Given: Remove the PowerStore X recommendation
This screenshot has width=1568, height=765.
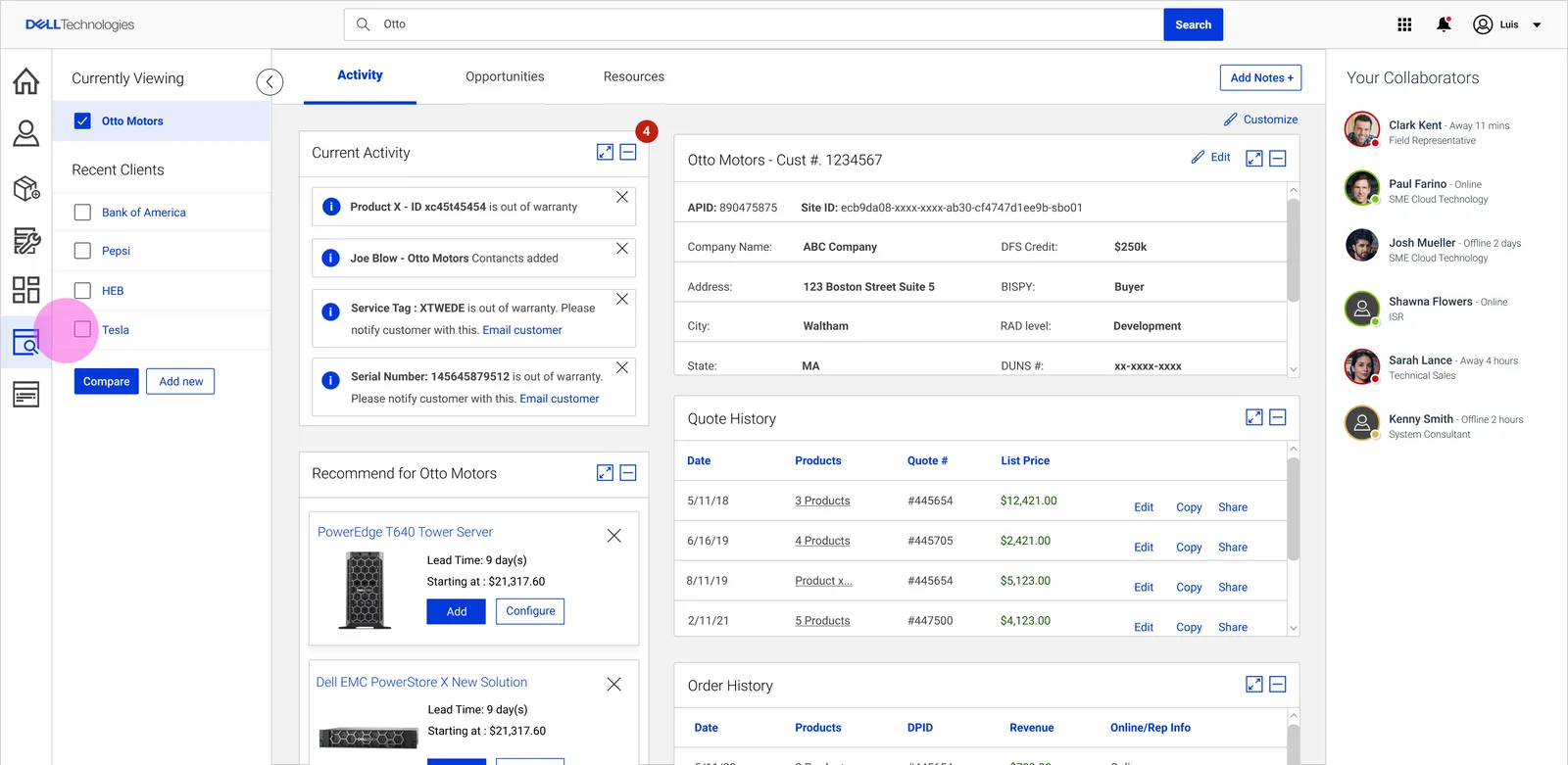Looking at the screenshot, I should click(x=614, y=685).
